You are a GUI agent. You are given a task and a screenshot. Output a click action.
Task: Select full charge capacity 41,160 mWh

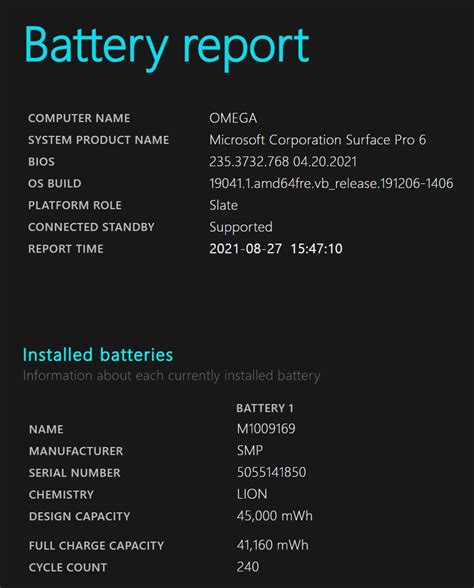point(273,545)
